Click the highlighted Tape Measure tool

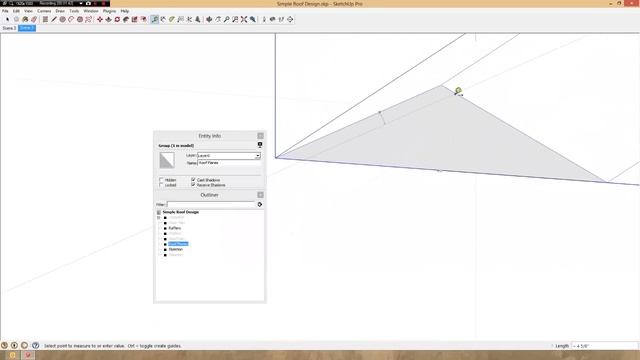154,19
